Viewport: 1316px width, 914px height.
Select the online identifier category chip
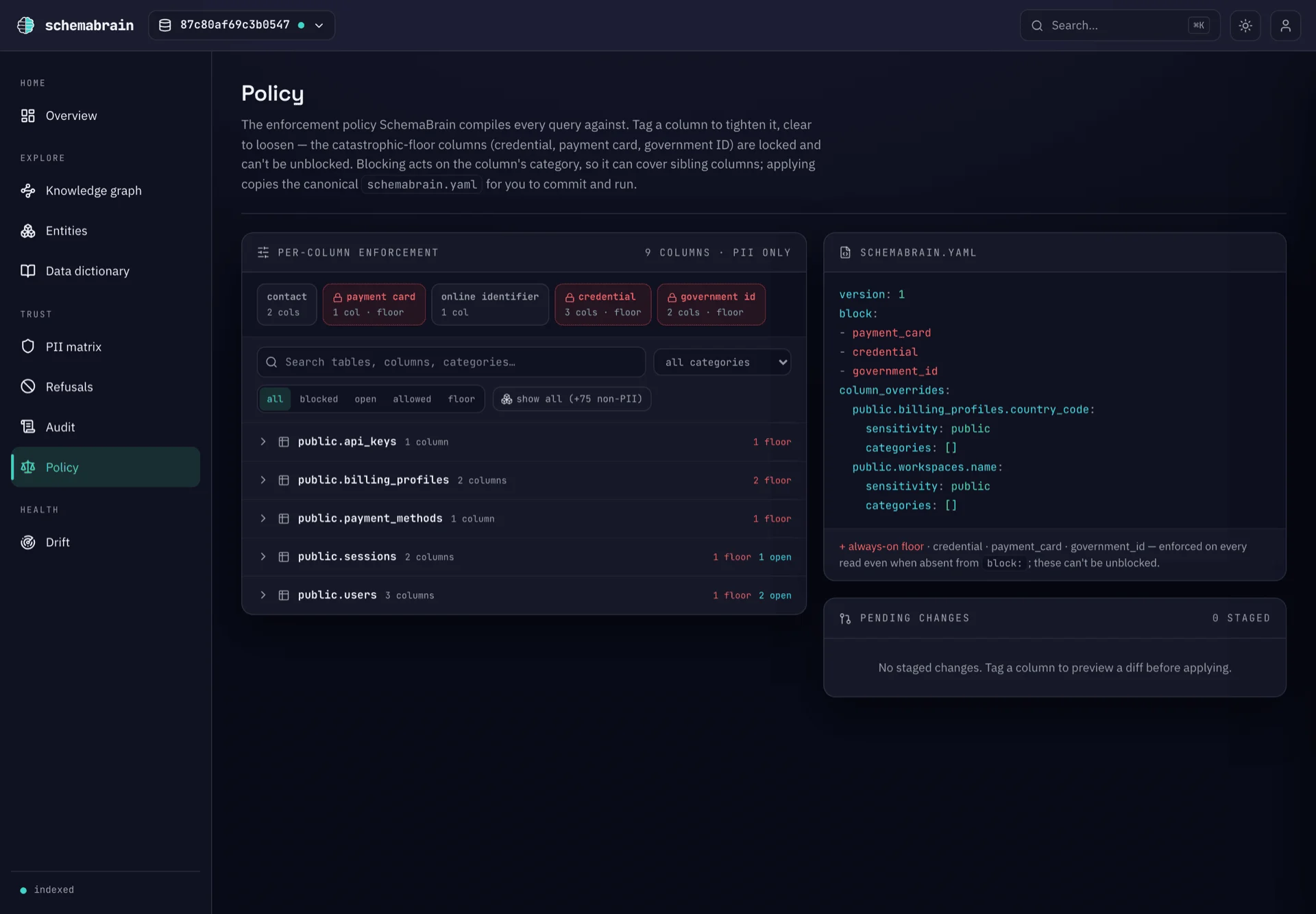[490, 304]
